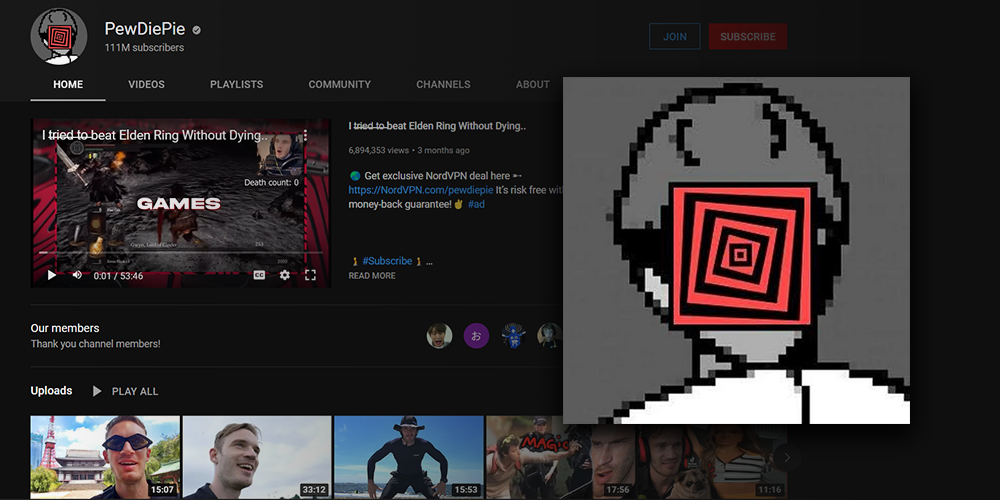Image resolution: width=1000 pixels, height=500 pixels.
Task: Click the Our members heading
Action: pos(65,328)
